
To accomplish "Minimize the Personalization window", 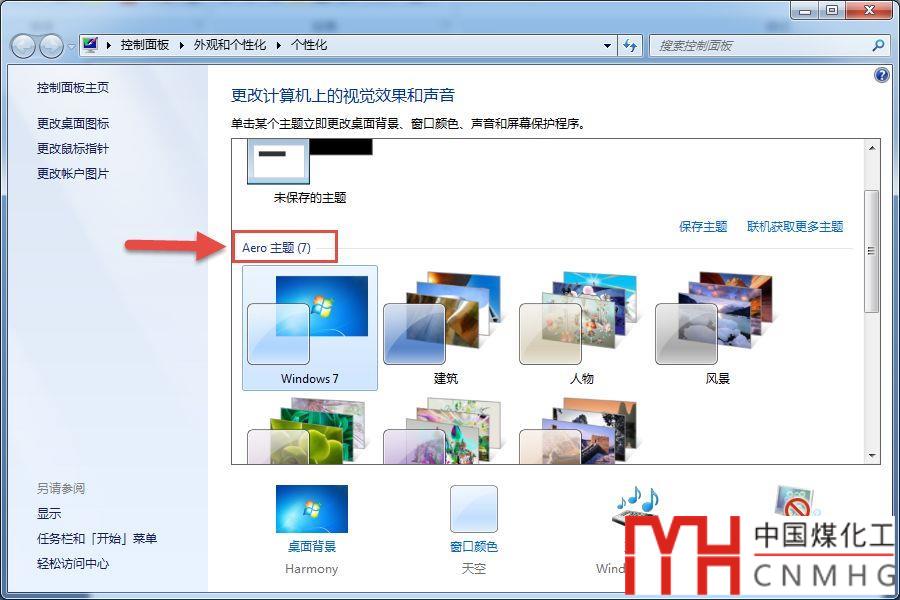I will (805, 10).
